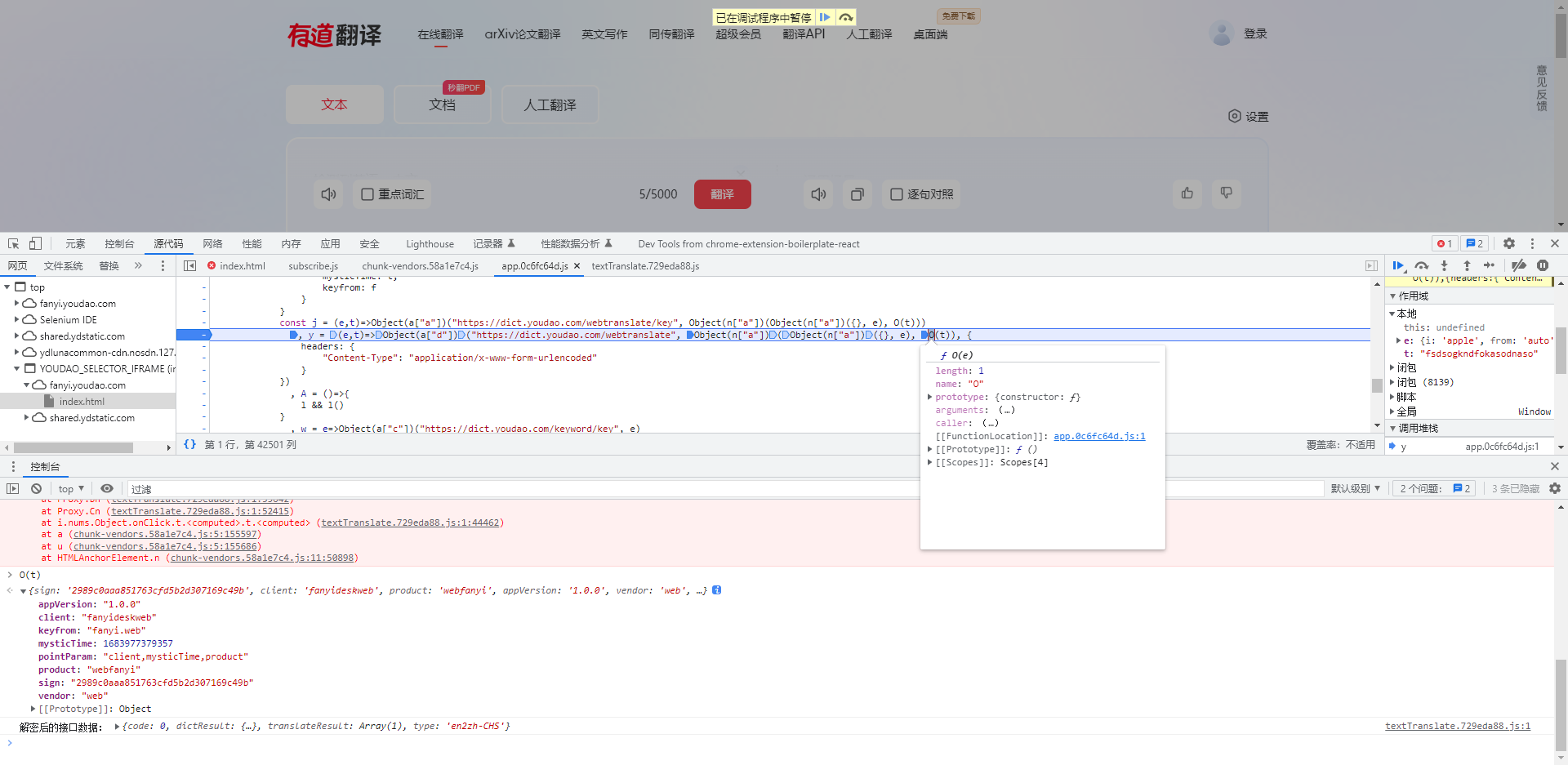Play source audio with the left speaker icon

click(x=328, y=194)
